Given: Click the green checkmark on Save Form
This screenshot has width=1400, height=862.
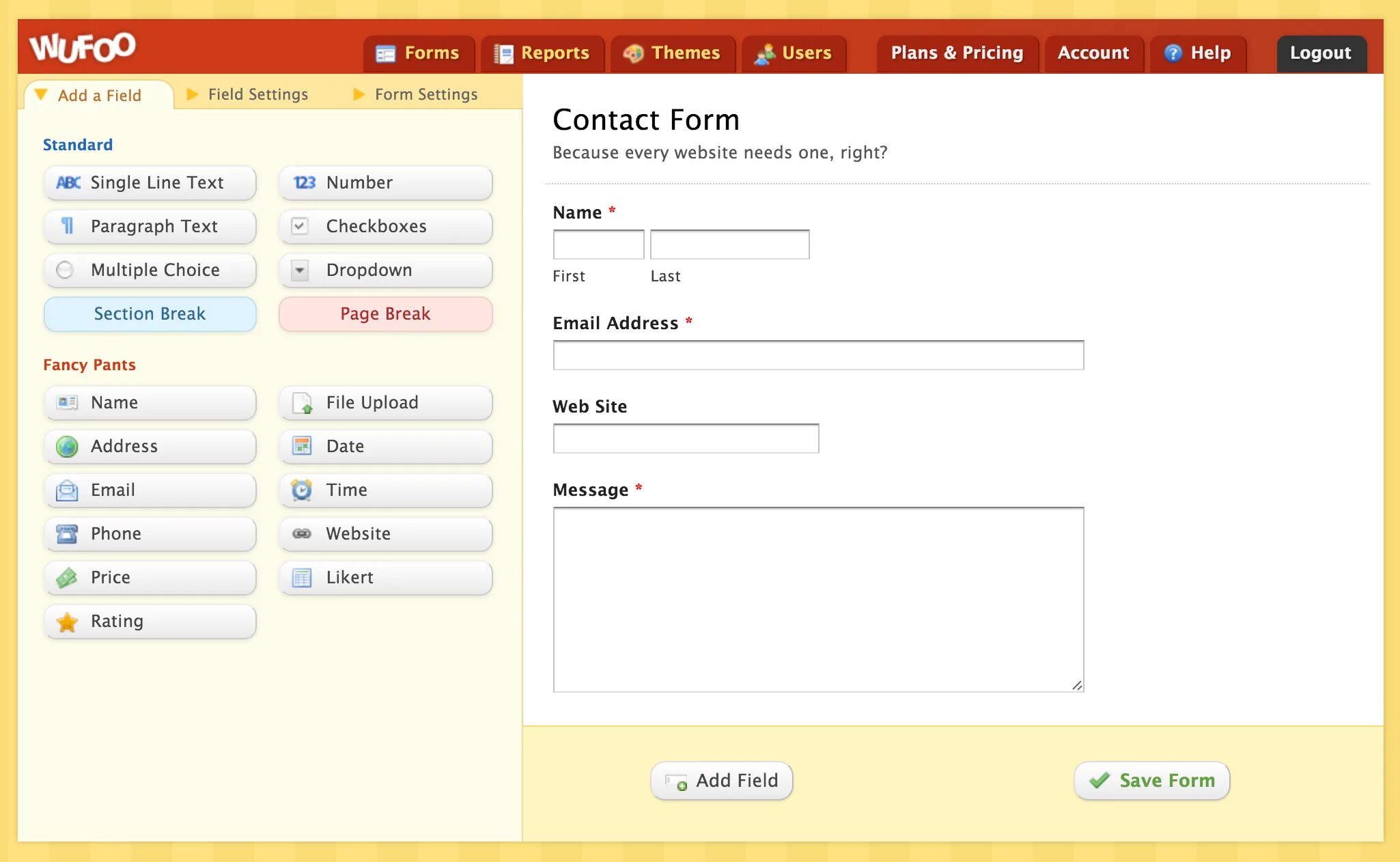Looking at the screenshot, I should coord(1100,780).
